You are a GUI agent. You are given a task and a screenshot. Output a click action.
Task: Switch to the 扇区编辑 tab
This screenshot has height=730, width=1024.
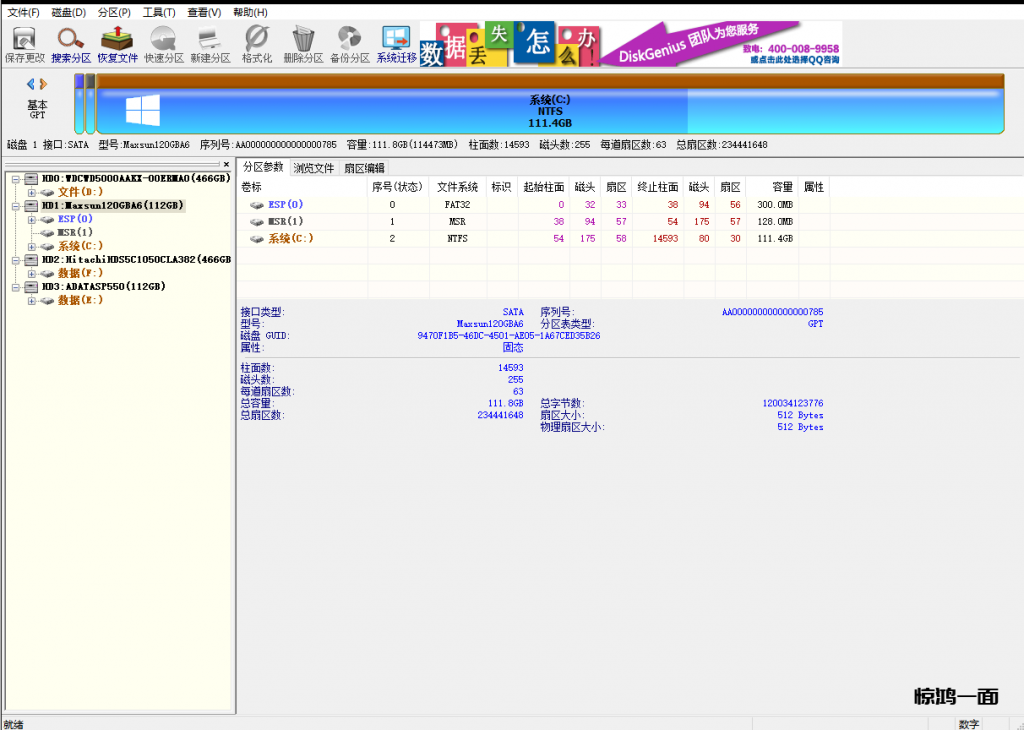click(x=364, y=168)
